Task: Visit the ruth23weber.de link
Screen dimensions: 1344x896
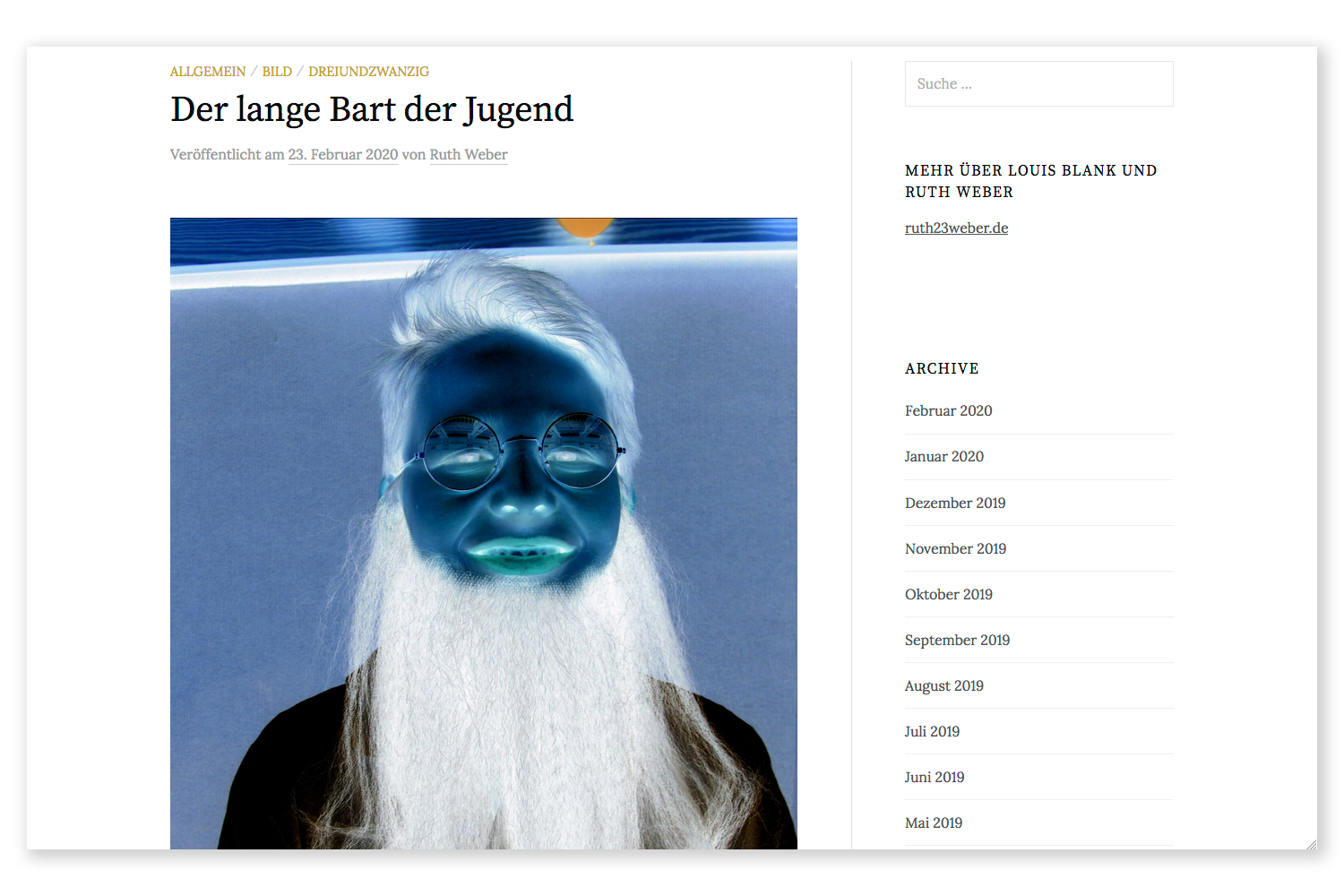Action: 956,228
